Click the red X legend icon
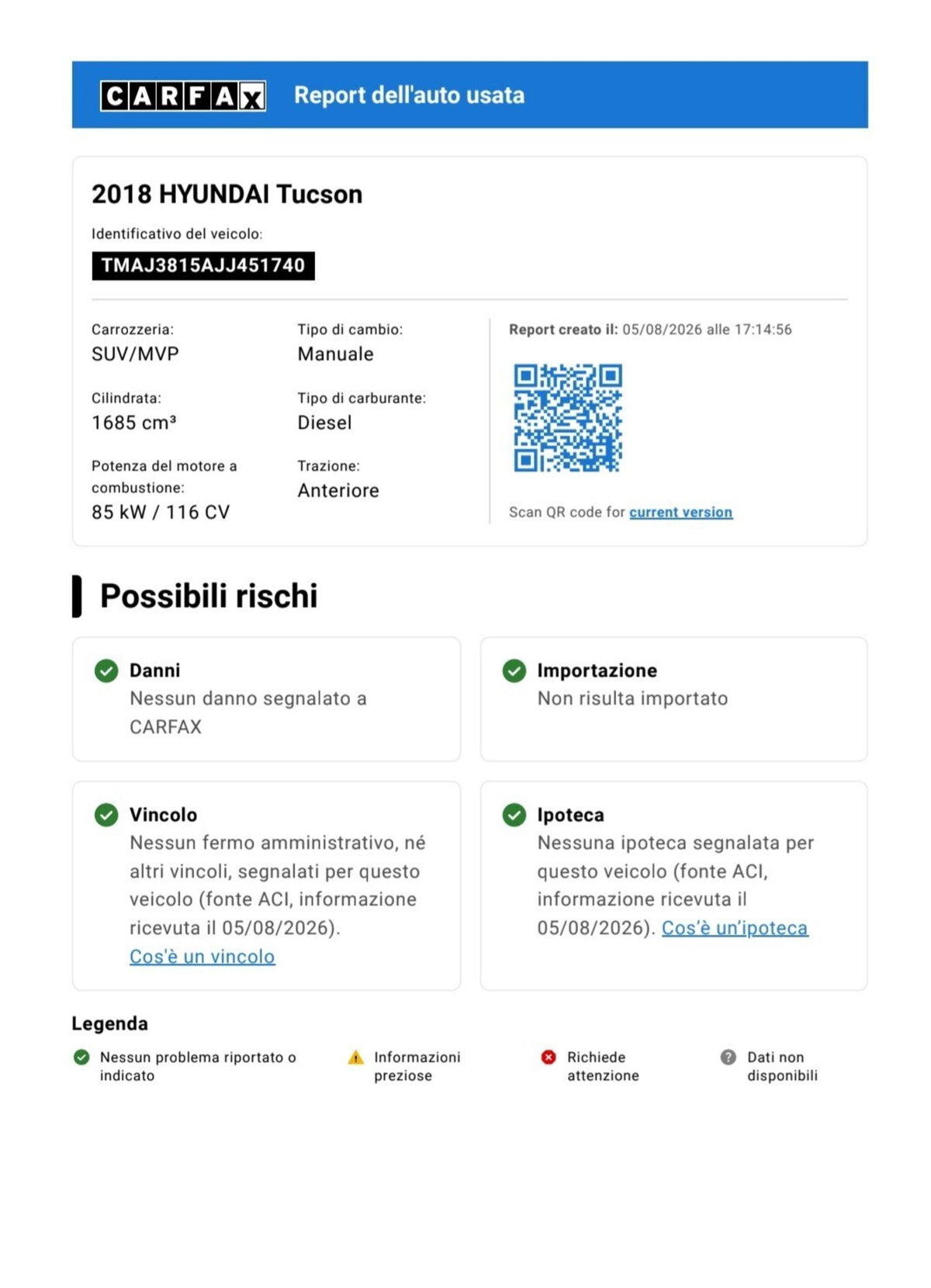931x1288 pixels. coord(549,1057)
